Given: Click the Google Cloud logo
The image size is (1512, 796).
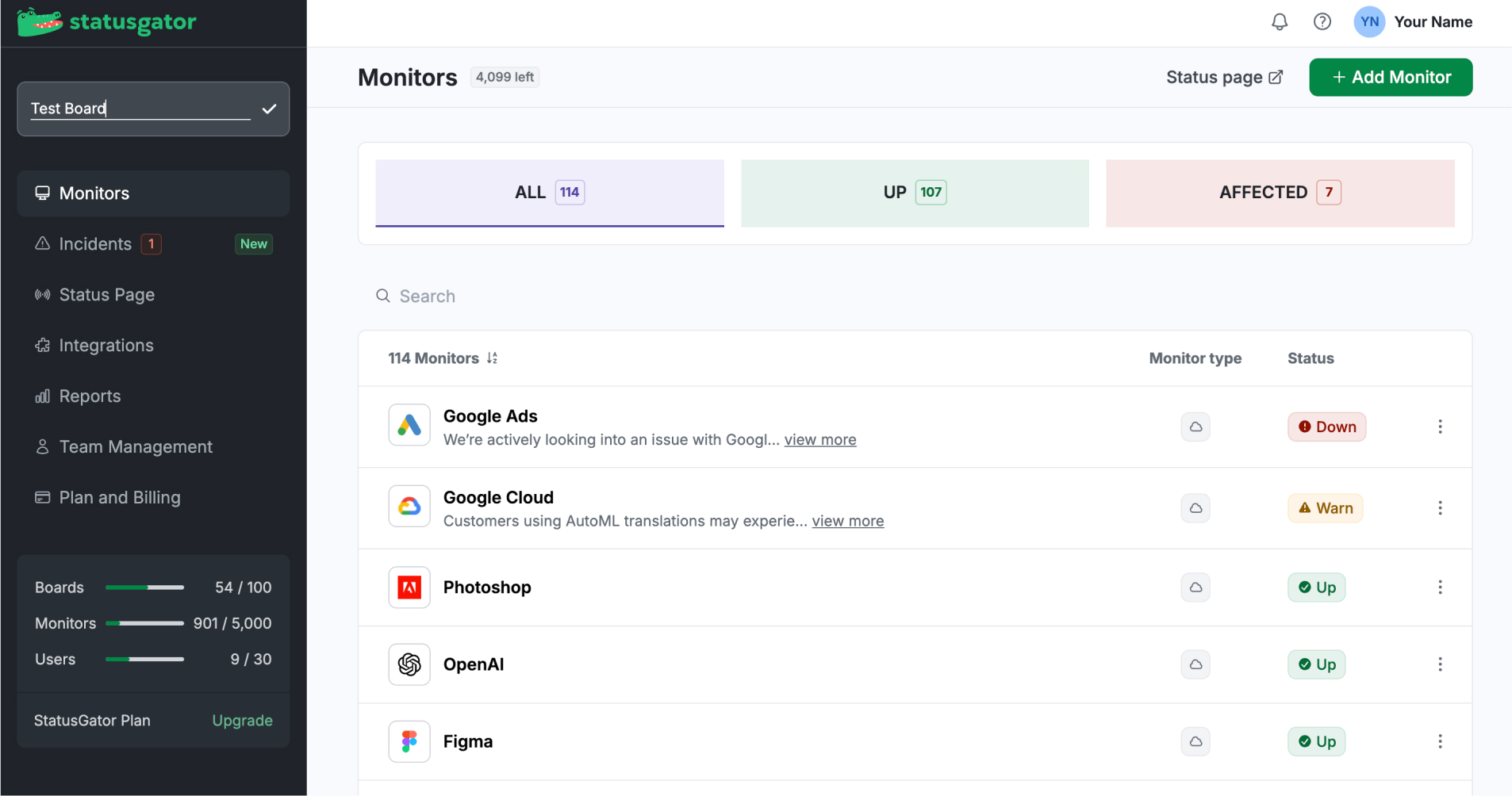Looking at the screenshot, I should click(x=409, y=506).
